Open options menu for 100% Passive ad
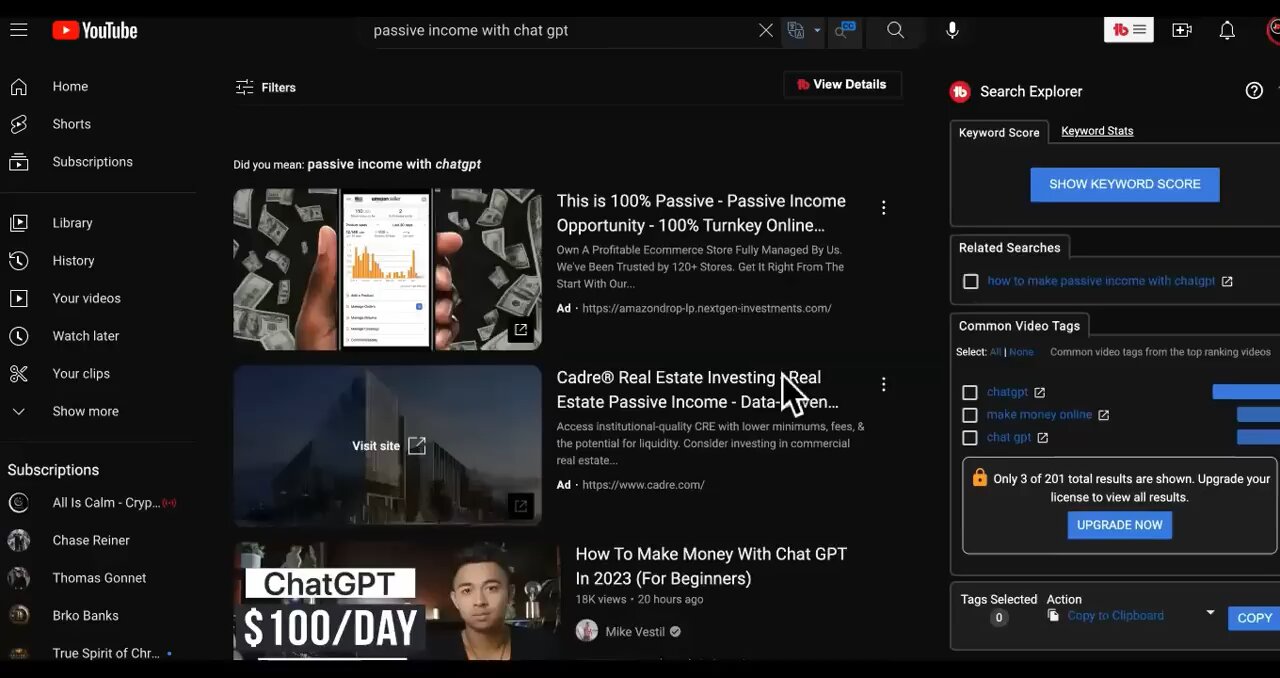1280x678 pixels. coord(883,208)
